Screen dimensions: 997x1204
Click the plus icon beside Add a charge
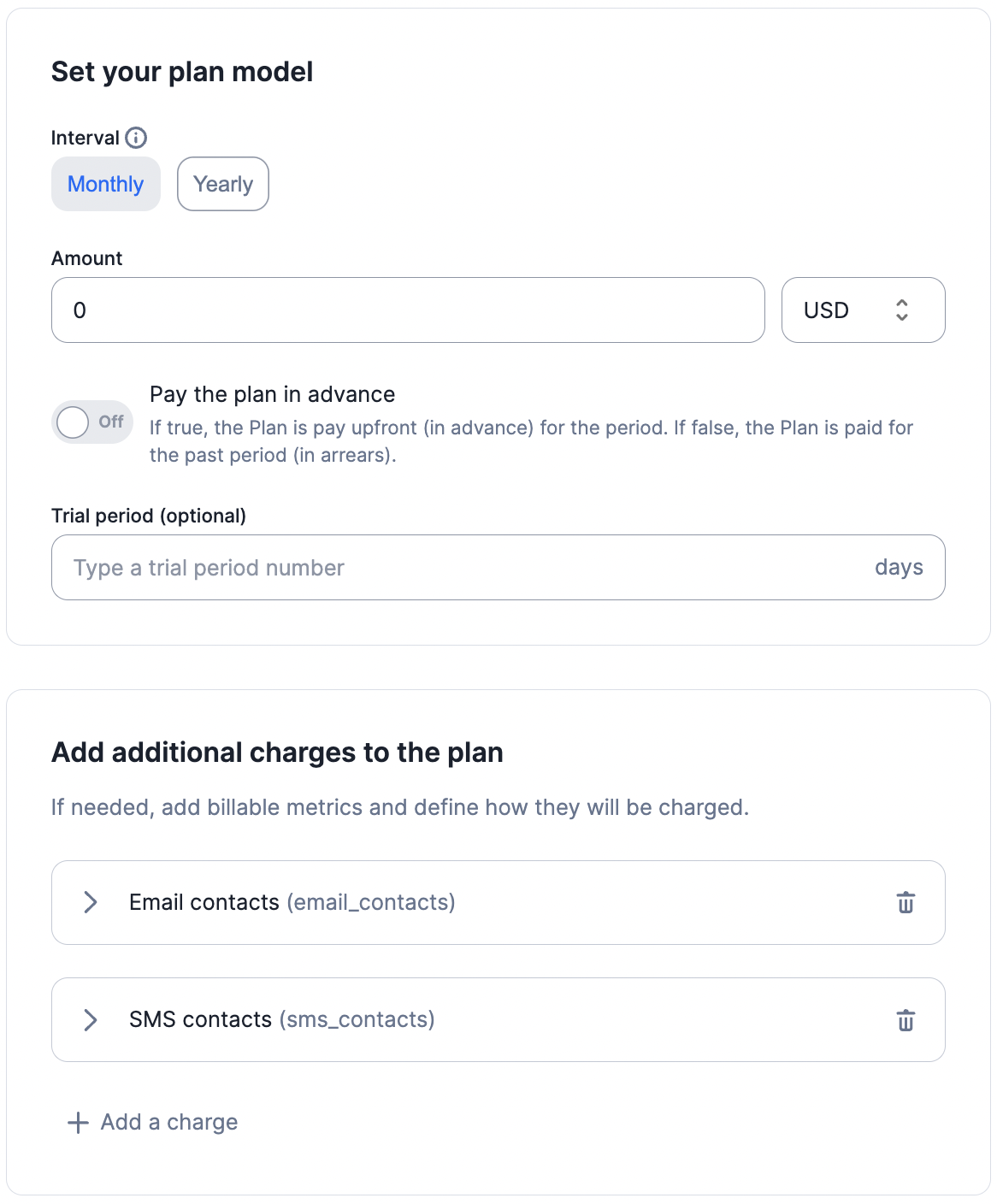(78, 1123)
